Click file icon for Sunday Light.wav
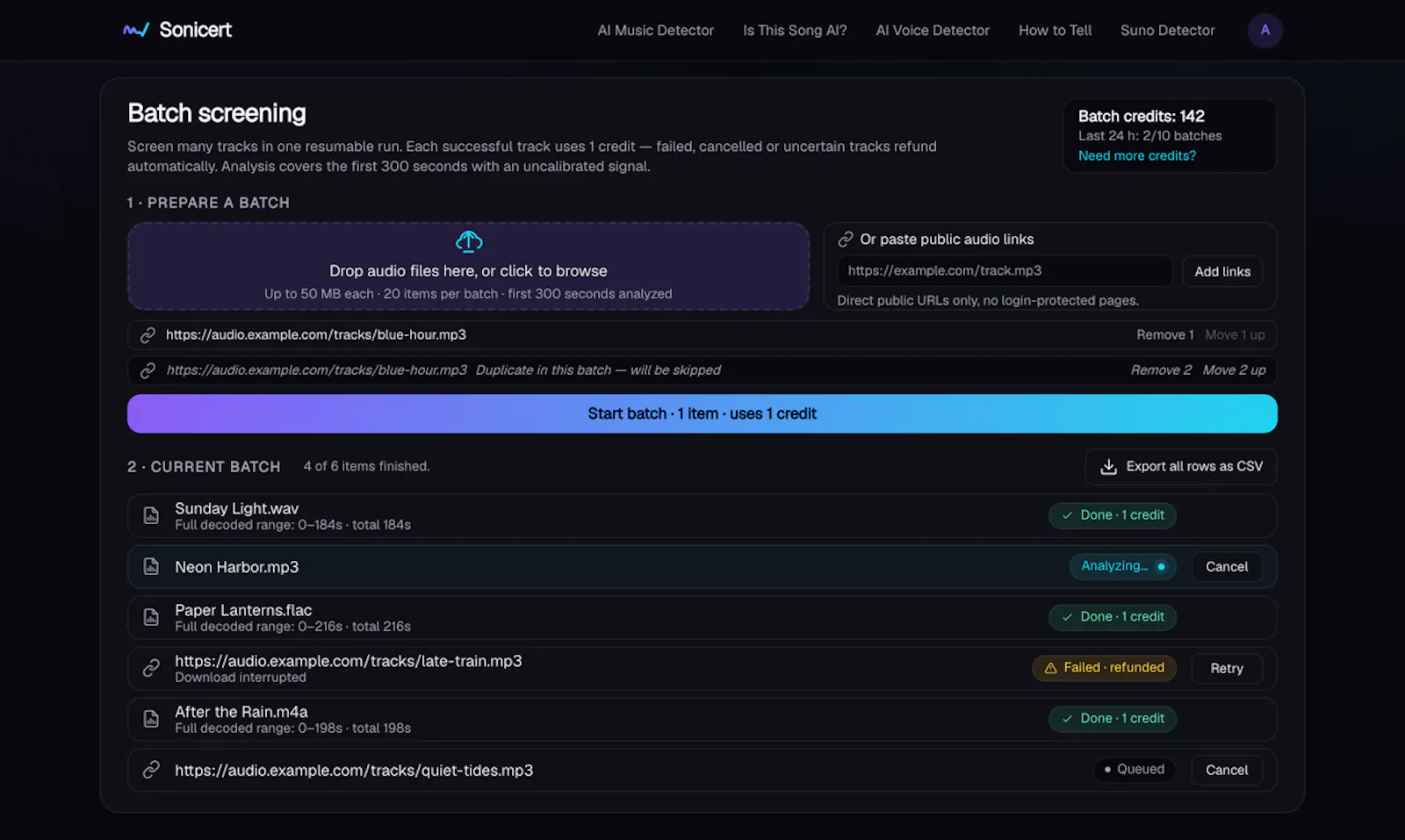Viewport: 1405px width, 840px height. (151, 516)
